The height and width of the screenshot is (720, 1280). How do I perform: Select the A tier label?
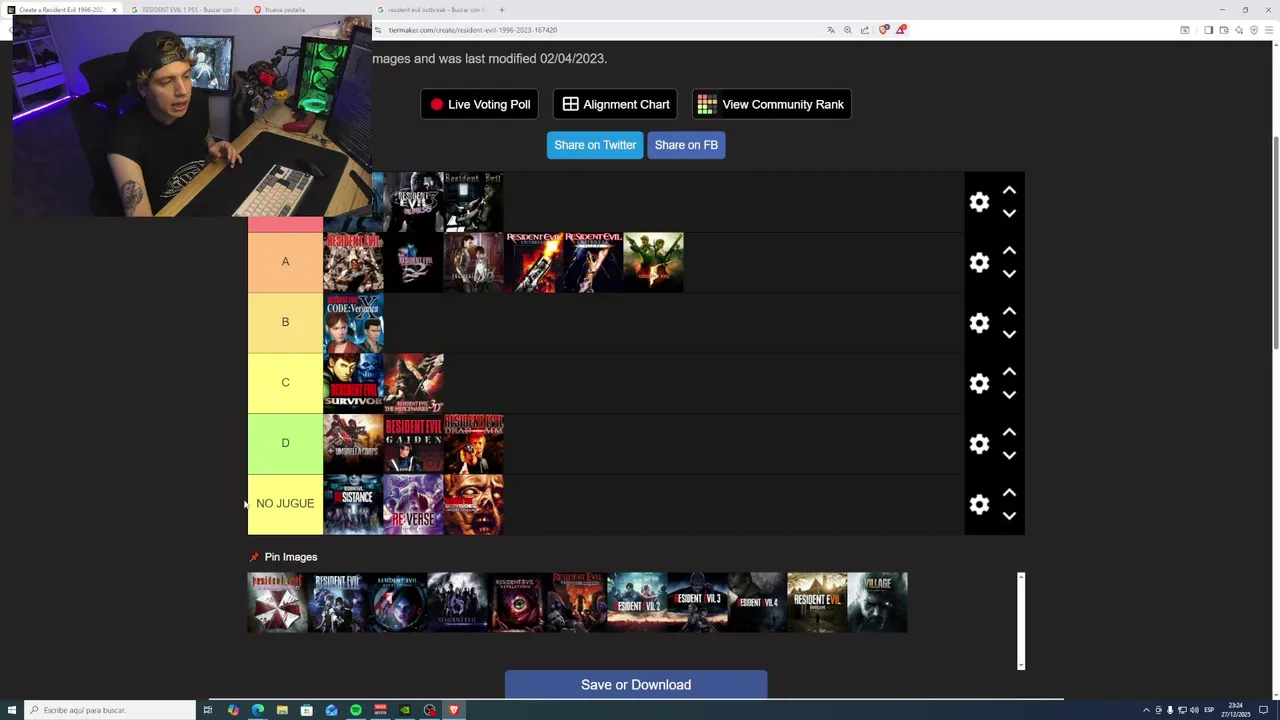[x=285, y=262]
